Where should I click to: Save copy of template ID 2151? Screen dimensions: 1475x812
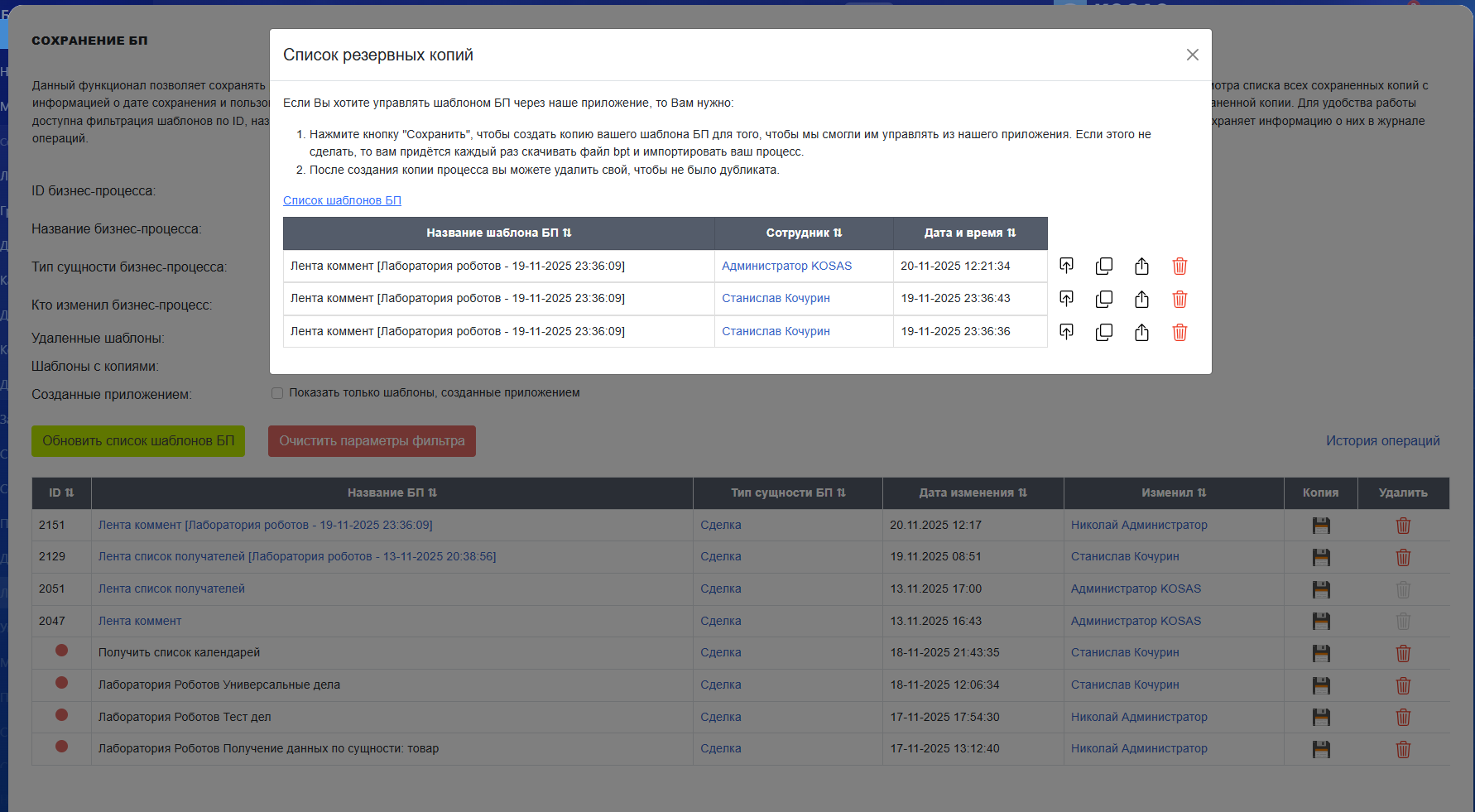point(1321,525)
